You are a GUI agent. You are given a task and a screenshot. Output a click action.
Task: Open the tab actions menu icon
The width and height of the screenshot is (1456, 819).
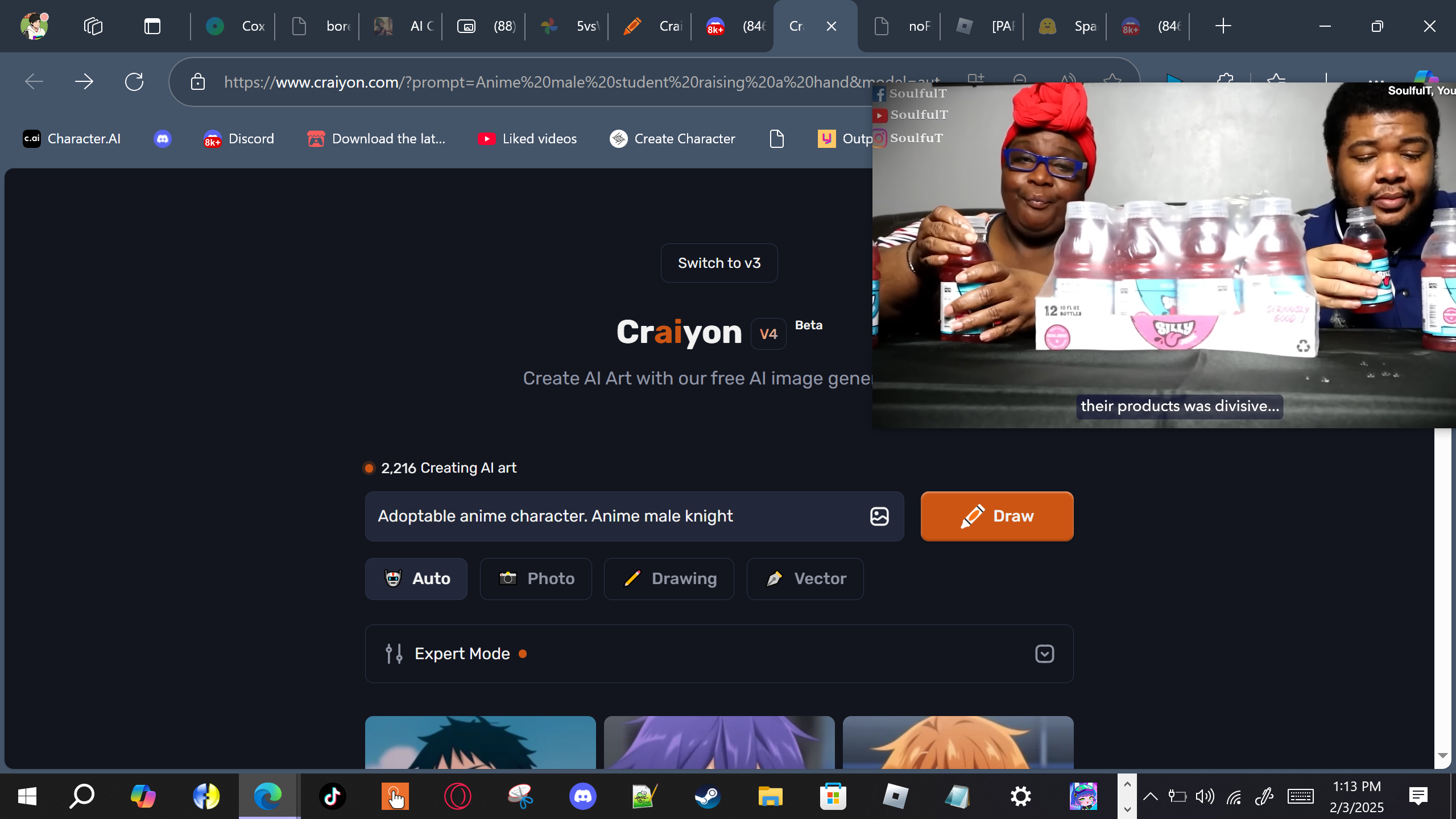pos(152,26)
